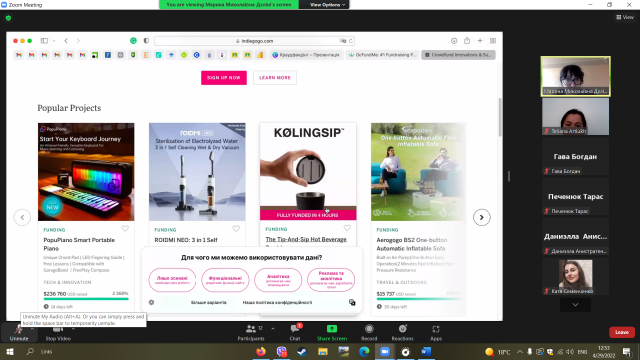
Task: Expand video options arrow beside Stop Video
Action: (73, 329)
